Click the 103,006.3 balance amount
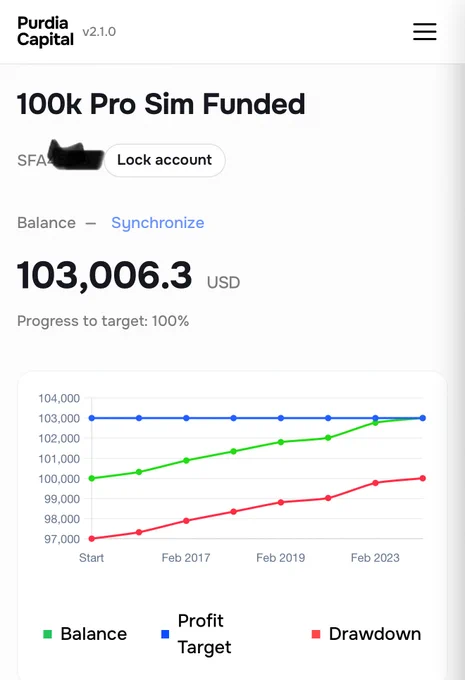The width and height of the screenshot is (465, 680). point(104,276)
